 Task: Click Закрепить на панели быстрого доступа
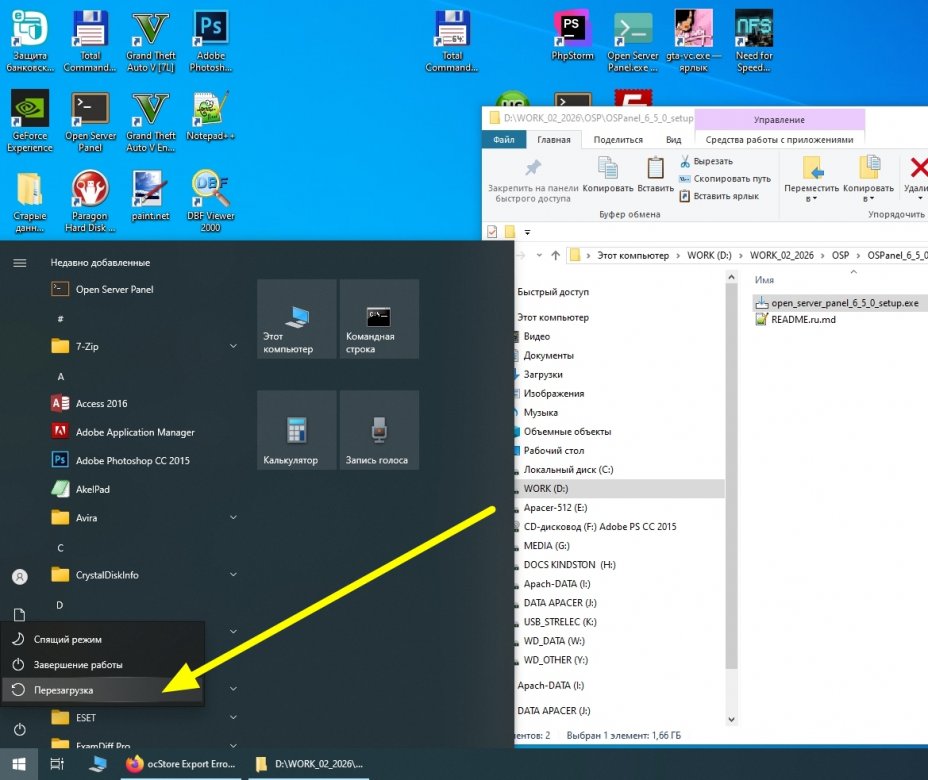click(x=533, y=181)
